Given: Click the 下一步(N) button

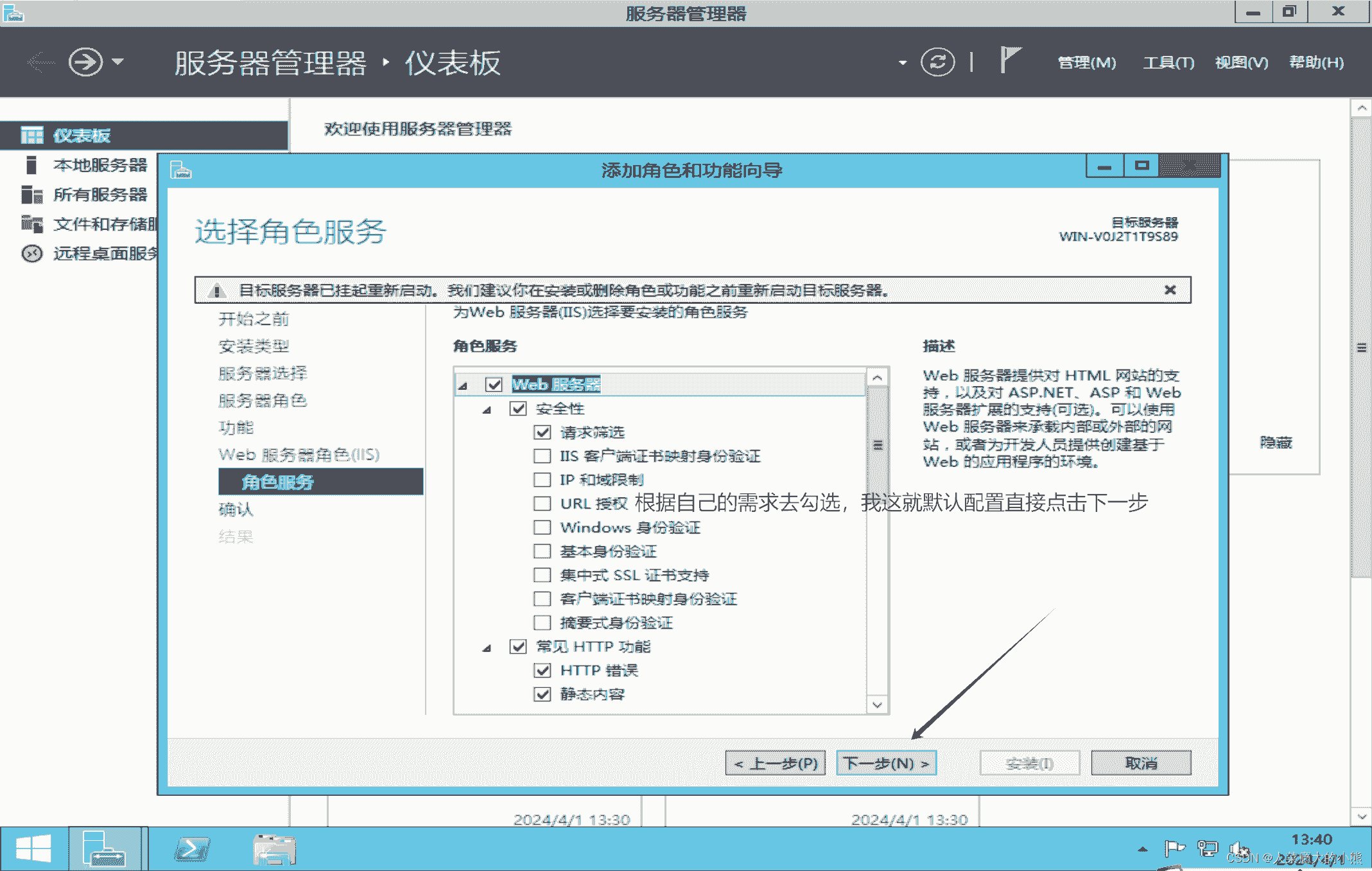Looking at the screenshot, I should (885, 762).
